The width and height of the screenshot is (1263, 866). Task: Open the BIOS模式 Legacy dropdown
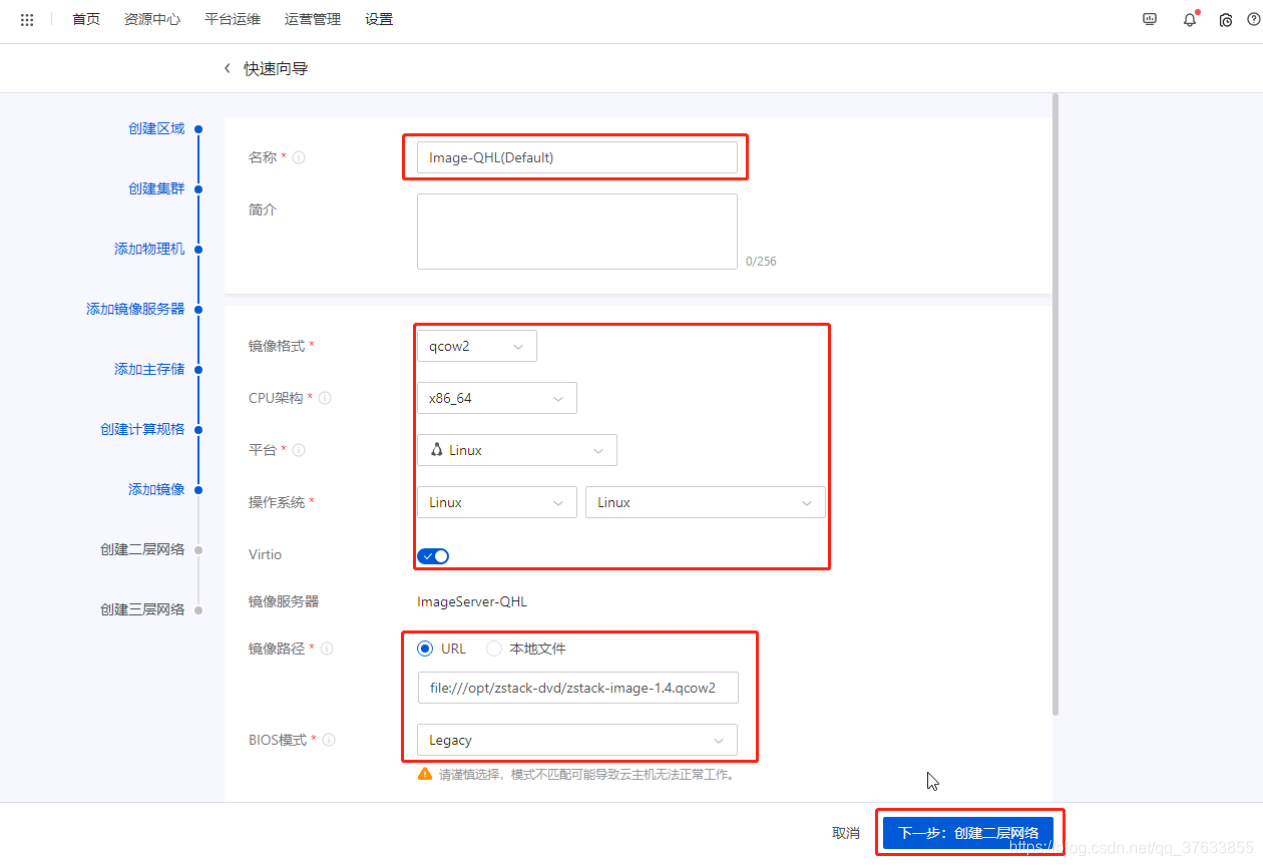click(577, 740)
